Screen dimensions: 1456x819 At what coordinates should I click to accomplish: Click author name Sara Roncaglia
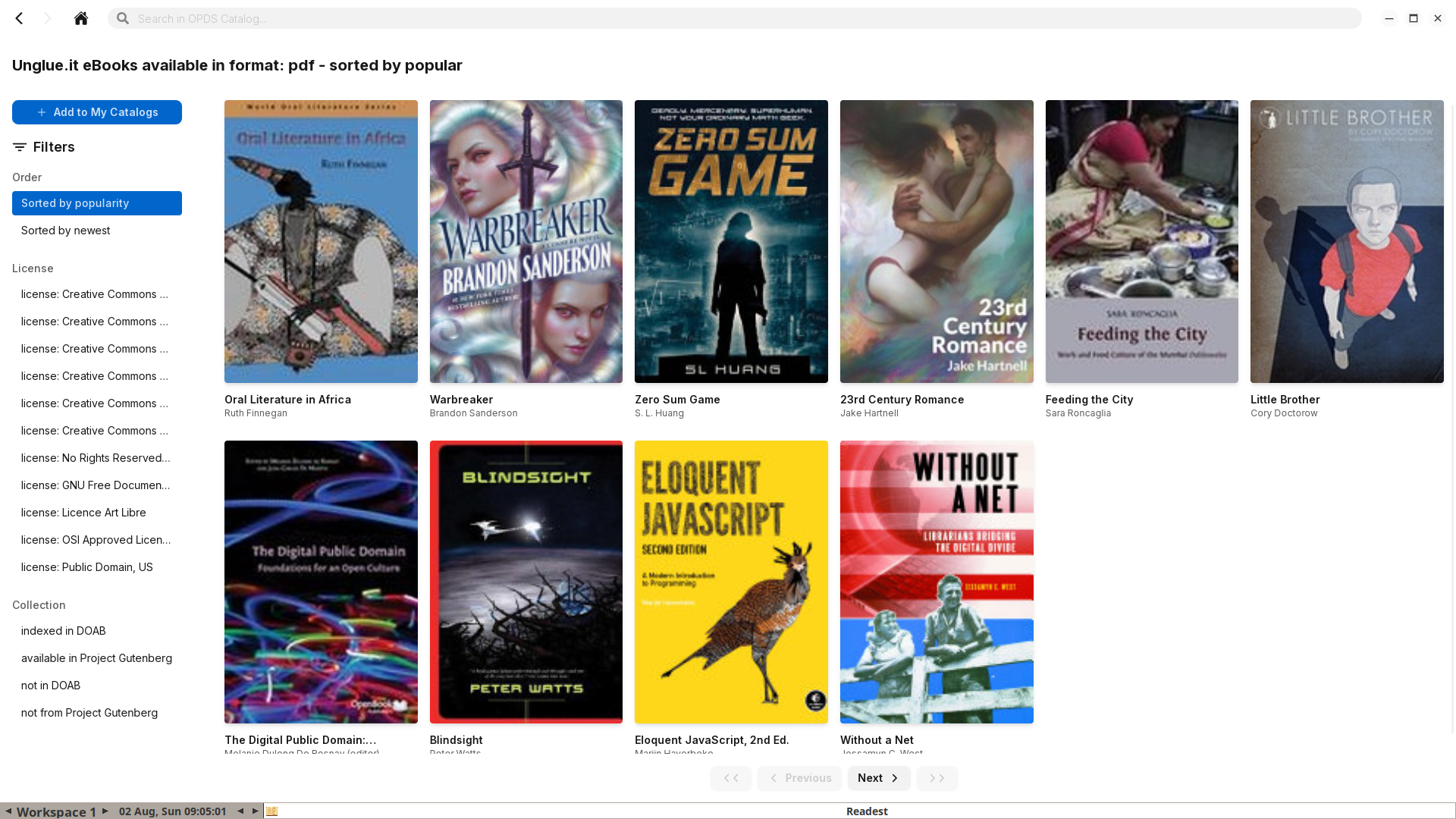tap(1078, 413)
